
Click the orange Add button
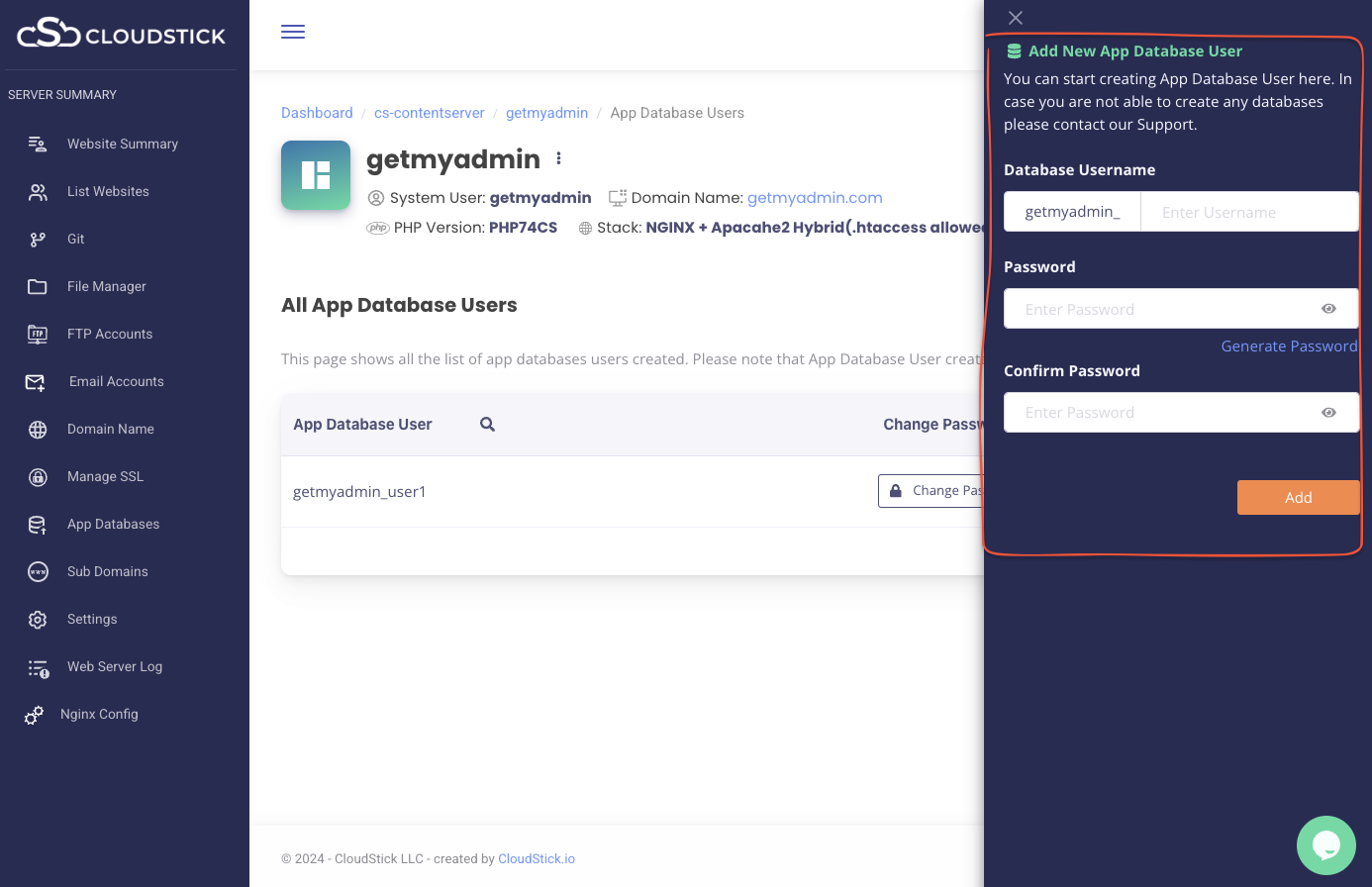[1298, 497]
